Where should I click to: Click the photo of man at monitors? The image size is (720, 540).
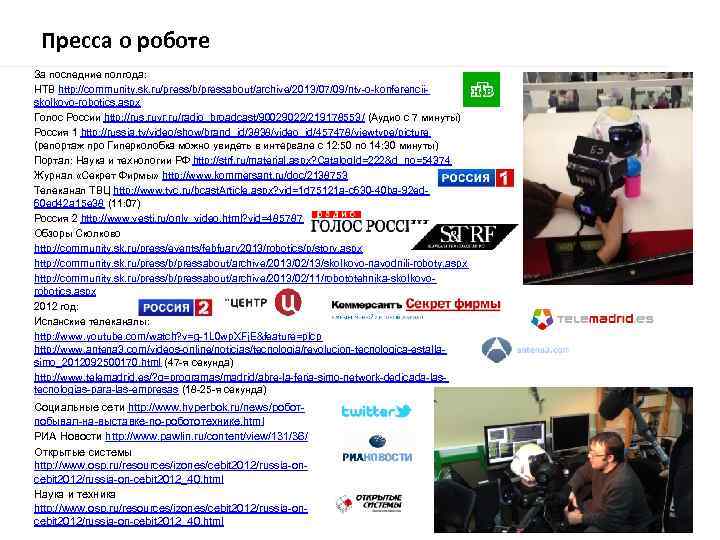(563, 460)
